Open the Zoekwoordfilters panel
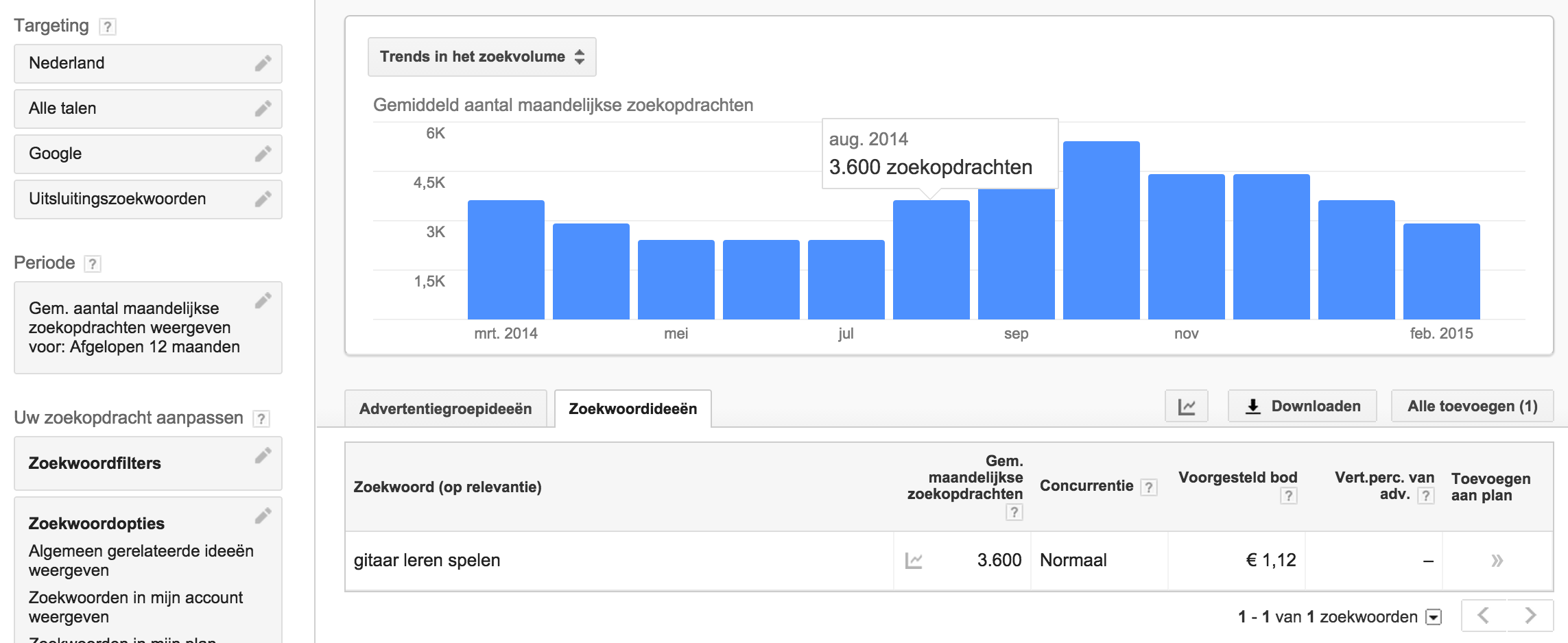 pyautogui.click(x=148, y=463)
